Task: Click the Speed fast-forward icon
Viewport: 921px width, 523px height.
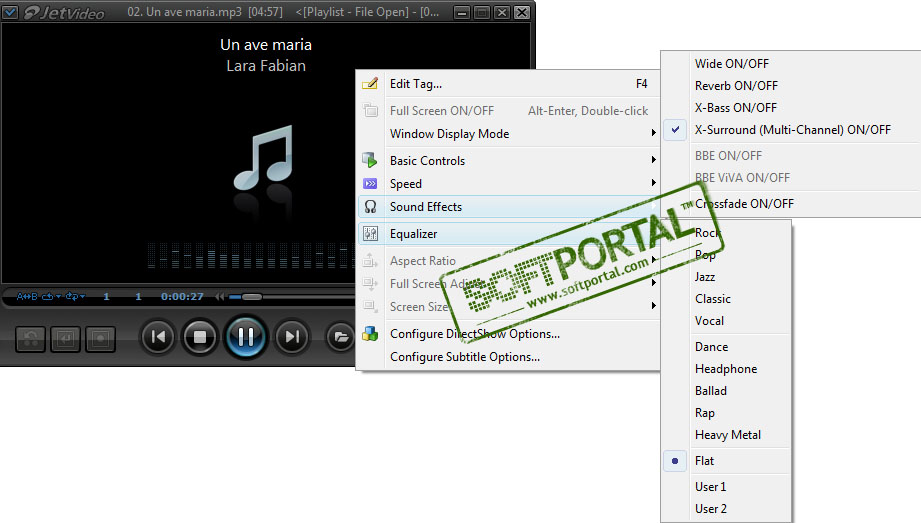Action: pos(370,184)
